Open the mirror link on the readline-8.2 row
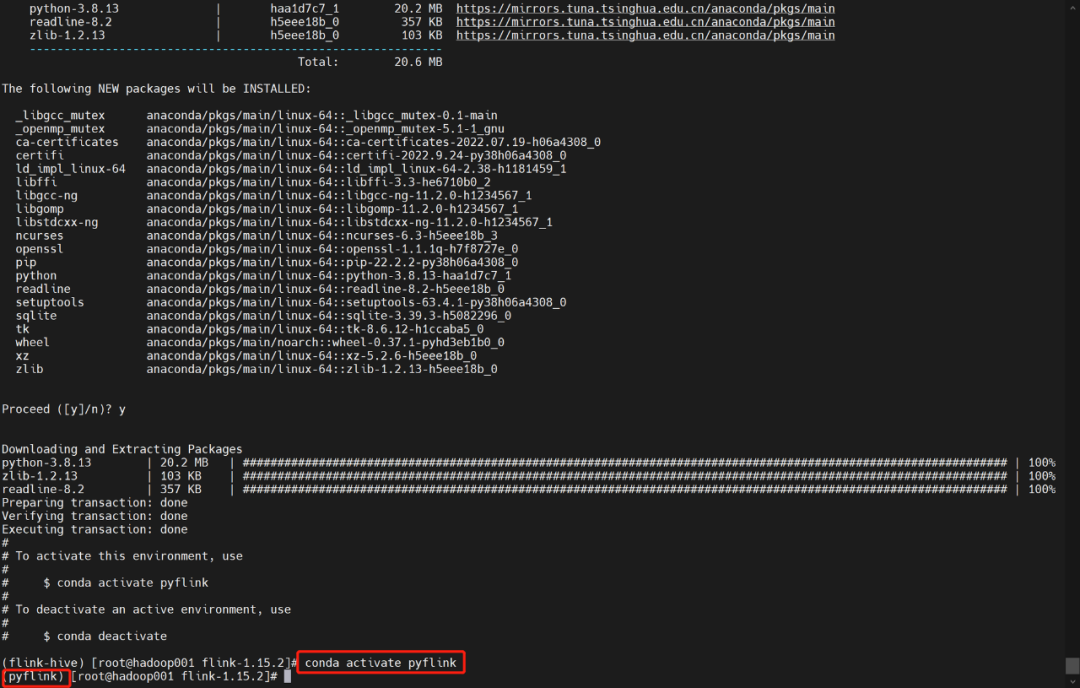This screenshot has height=688, width=1080. (645, 22)
